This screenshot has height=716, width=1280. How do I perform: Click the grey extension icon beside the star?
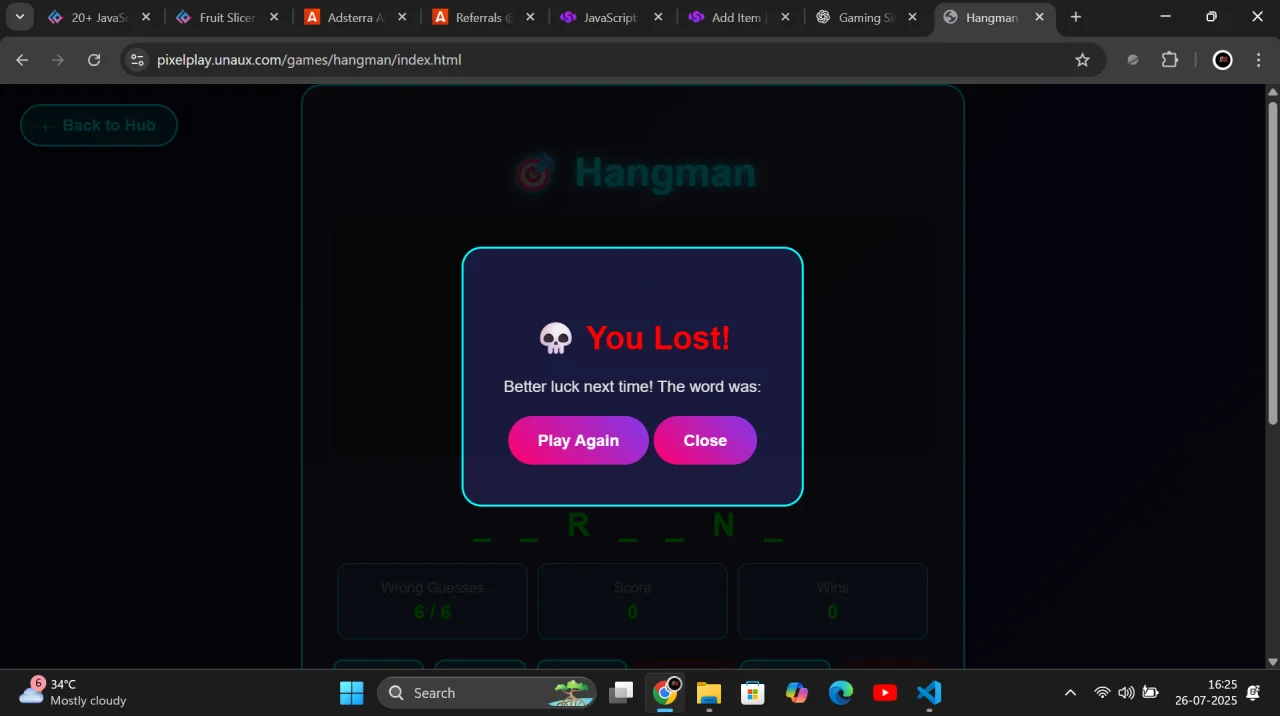1133,60
